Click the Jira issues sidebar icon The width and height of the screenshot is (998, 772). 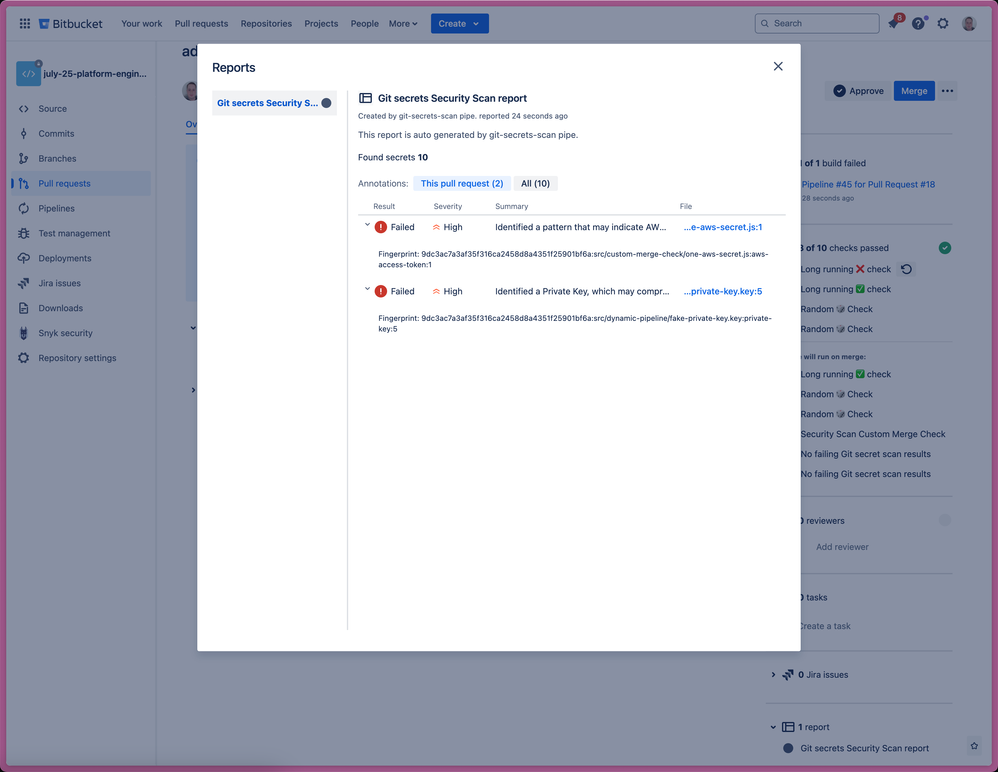24,283
